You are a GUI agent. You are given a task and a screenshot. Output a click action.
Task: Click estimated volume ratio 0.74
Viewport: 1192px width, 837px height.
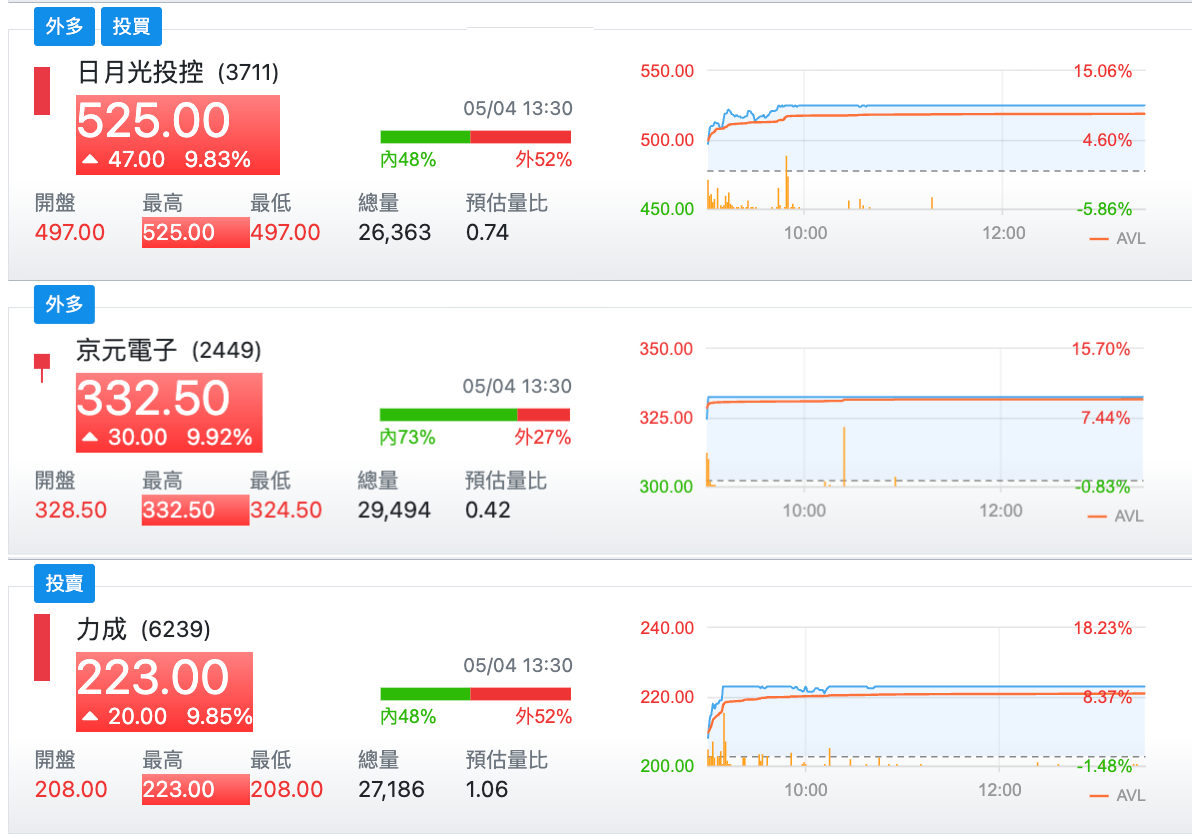point(487,232)
